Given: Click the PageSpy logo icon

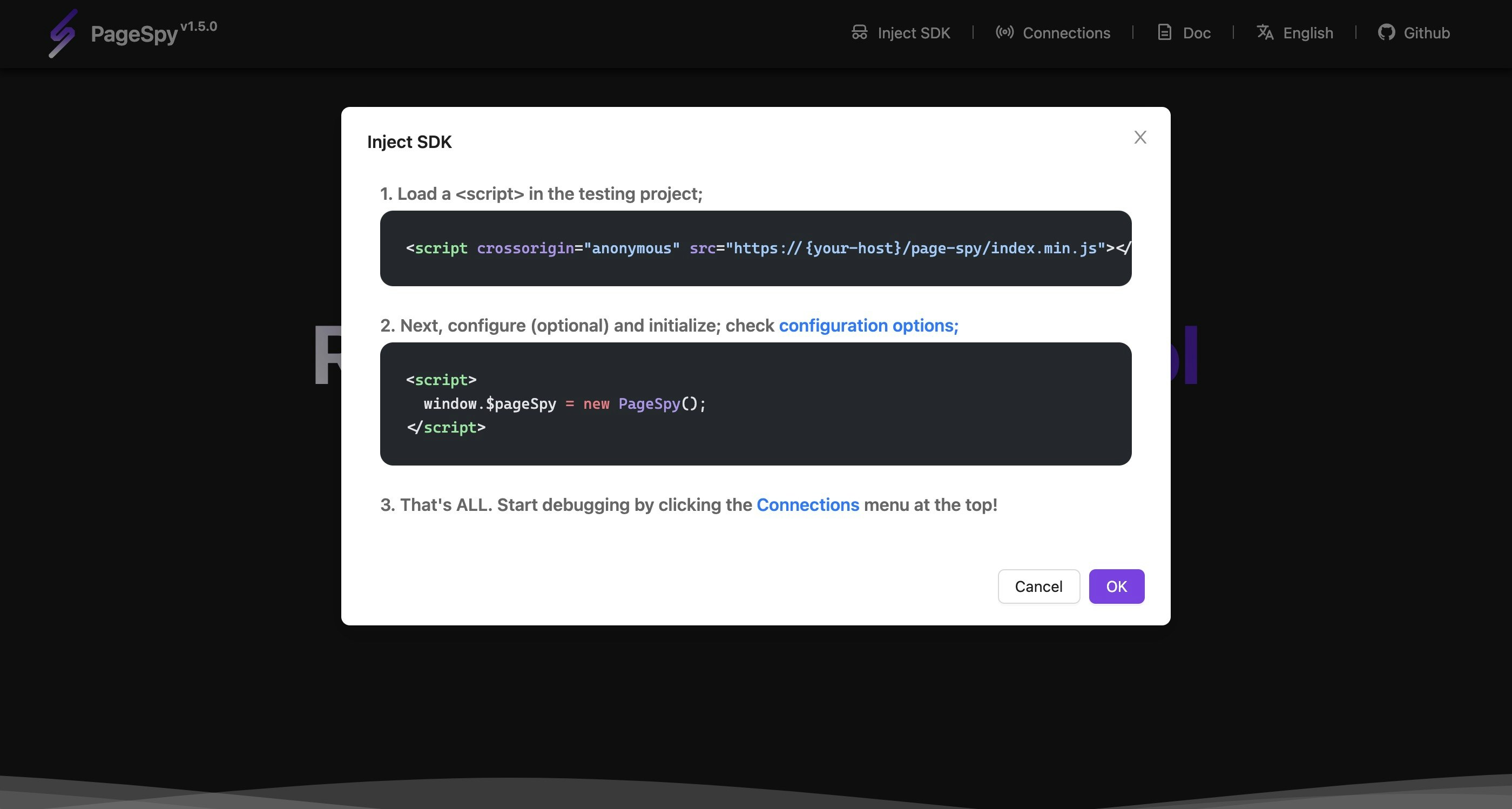Looking at the screenshot, I should click(x=63, y=33).
